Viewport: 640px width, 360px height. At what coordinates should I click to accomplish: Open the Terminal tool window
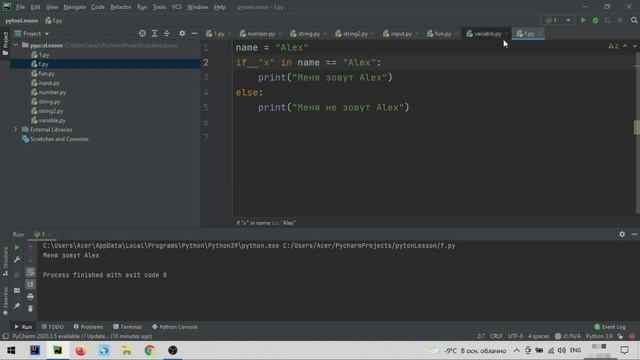point(127,327)
